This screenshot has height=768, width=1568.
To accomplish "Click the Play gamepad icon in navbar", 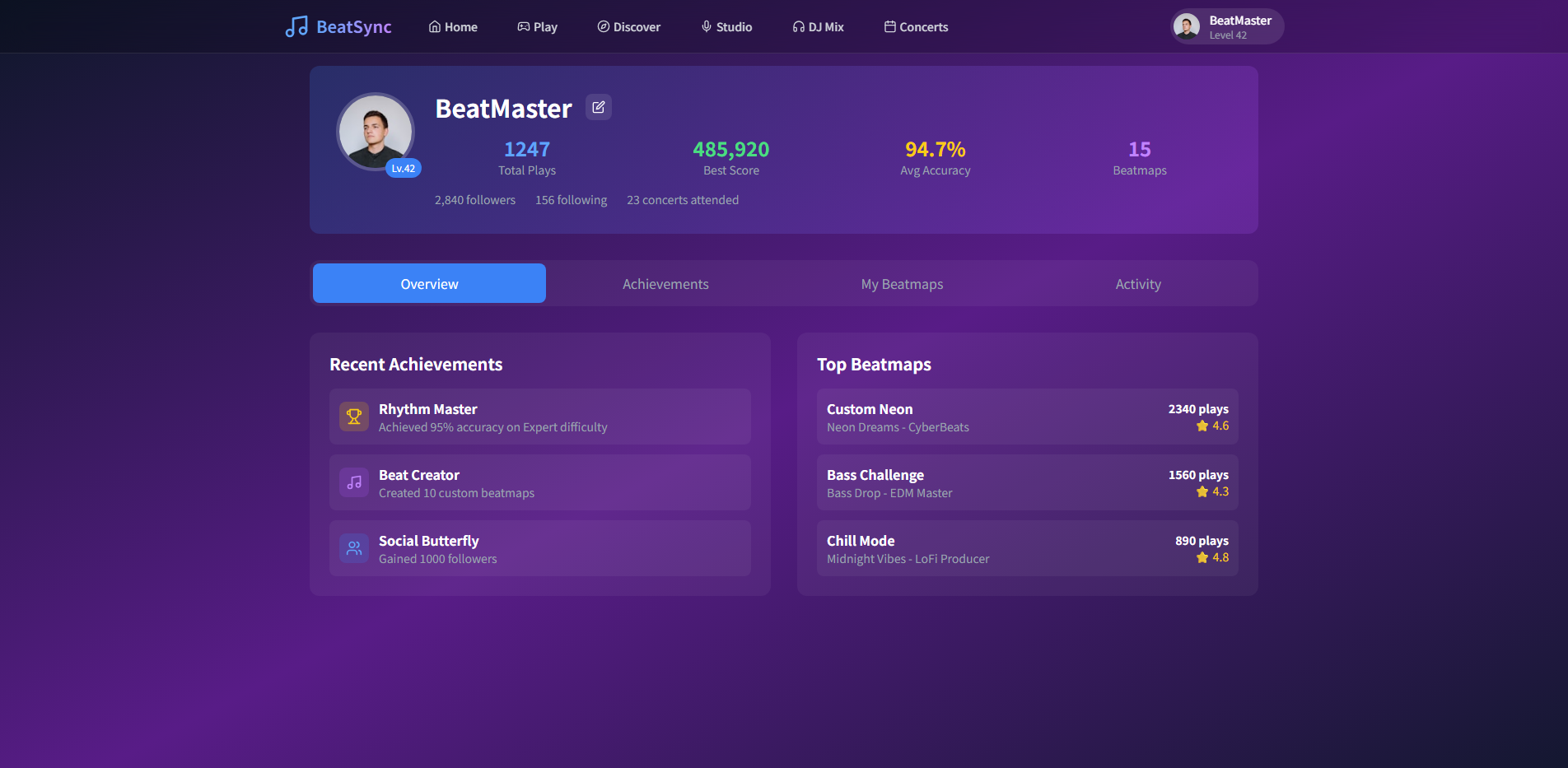I will [523, 26].
